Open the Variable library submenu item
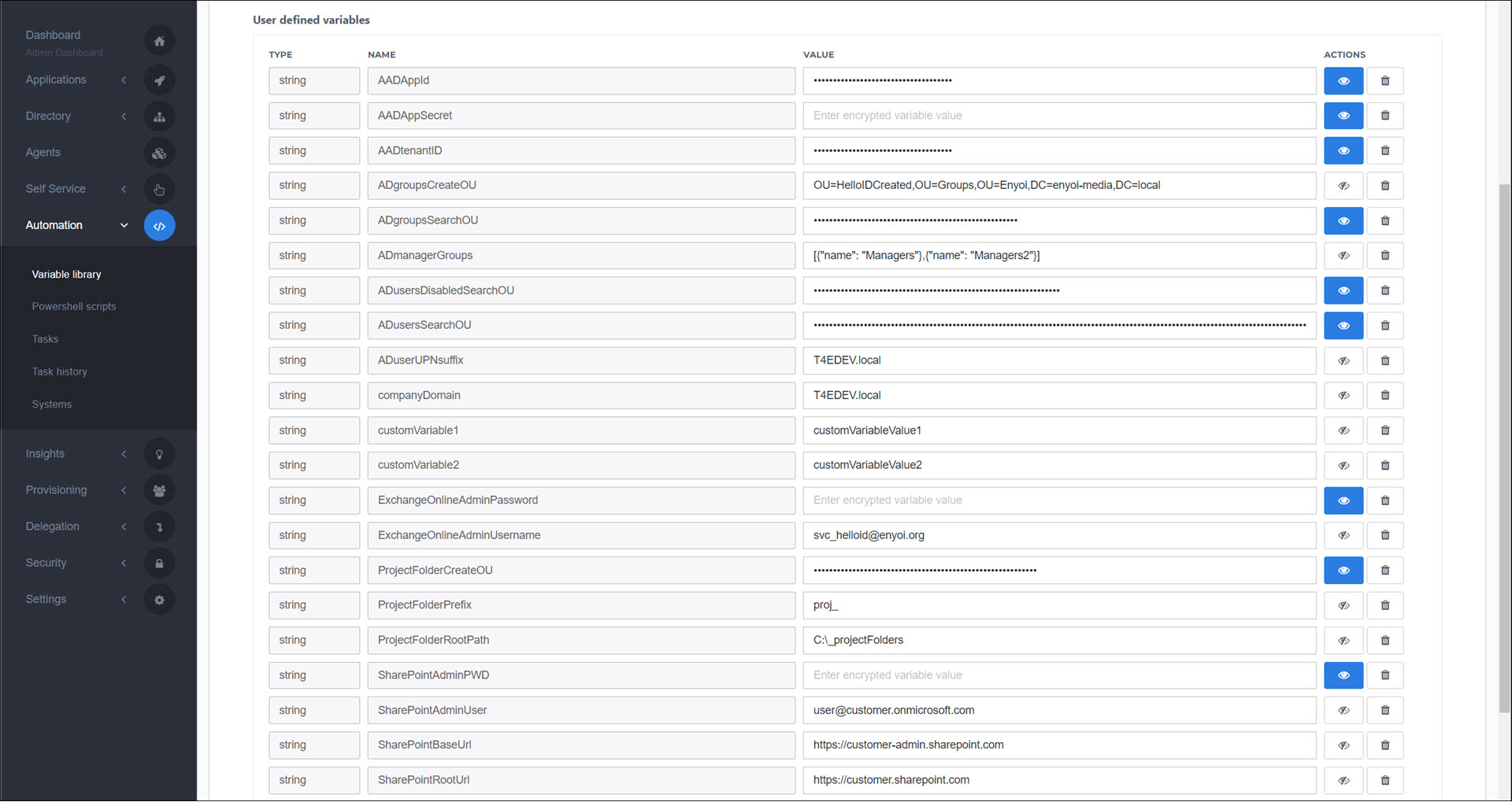 [67, 275]
